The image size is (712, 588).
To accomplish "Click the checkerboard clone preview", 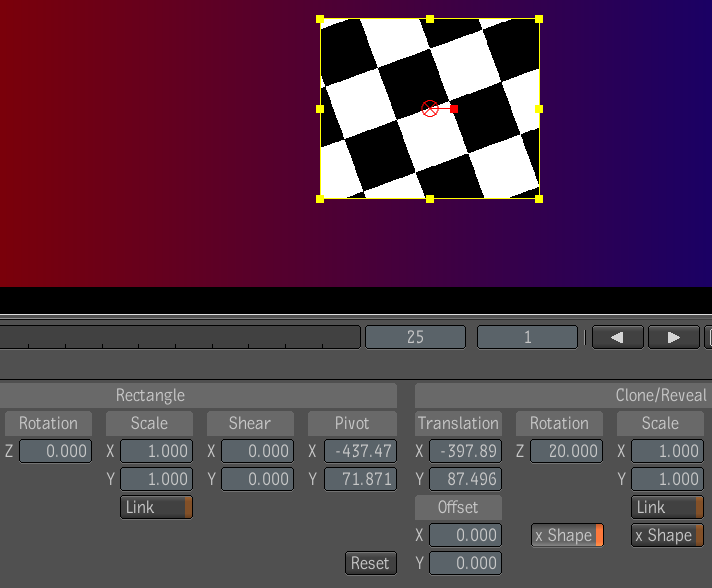I will (x=430, y=109).
